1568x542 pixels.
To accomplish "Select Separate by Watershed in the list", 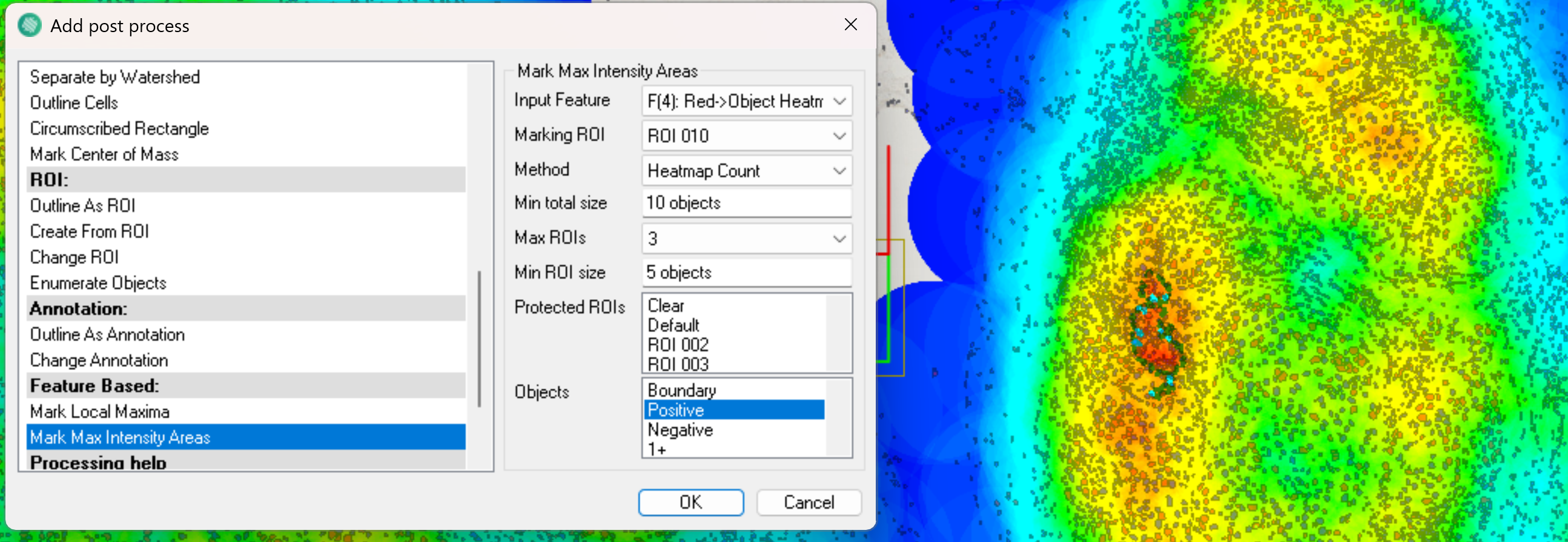I will [246, 78].
